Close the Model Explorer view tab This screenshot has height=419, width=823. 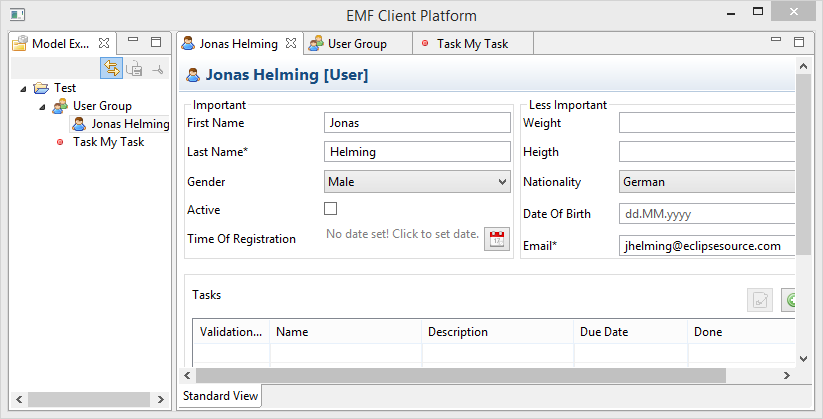click(104, 43)
